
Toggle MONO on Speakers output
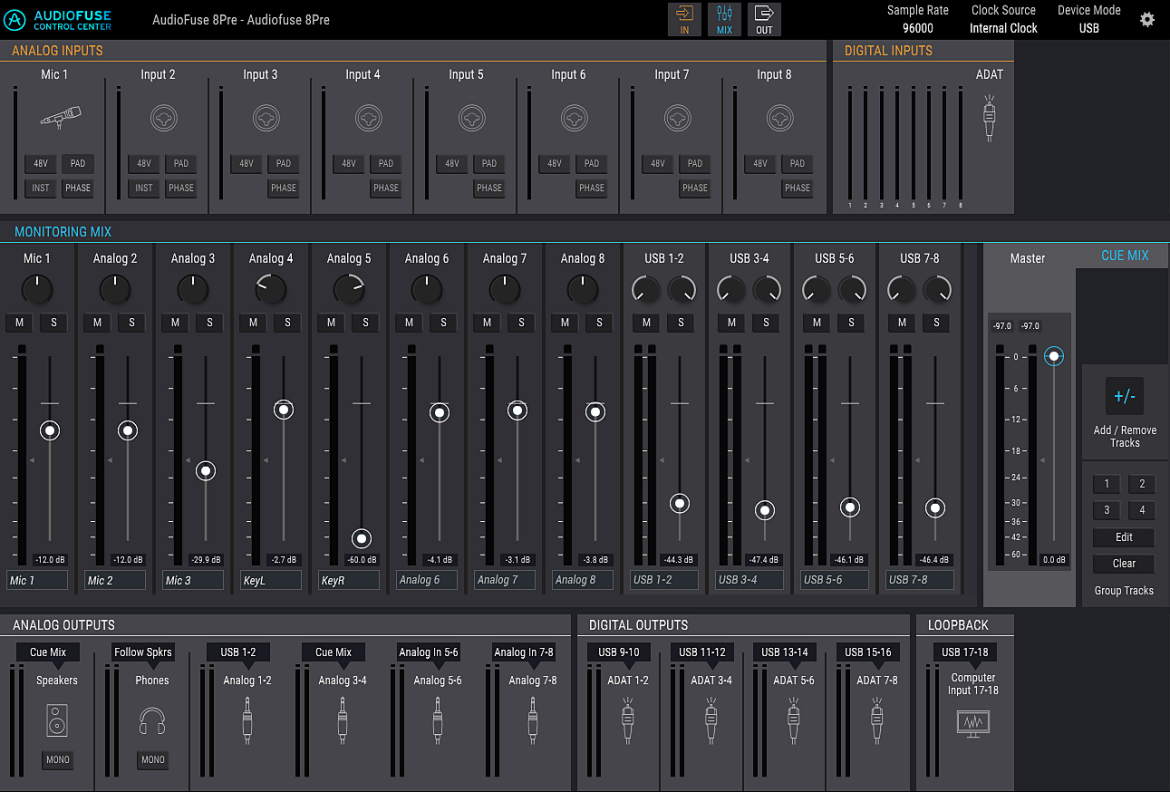tap(57, 760)
